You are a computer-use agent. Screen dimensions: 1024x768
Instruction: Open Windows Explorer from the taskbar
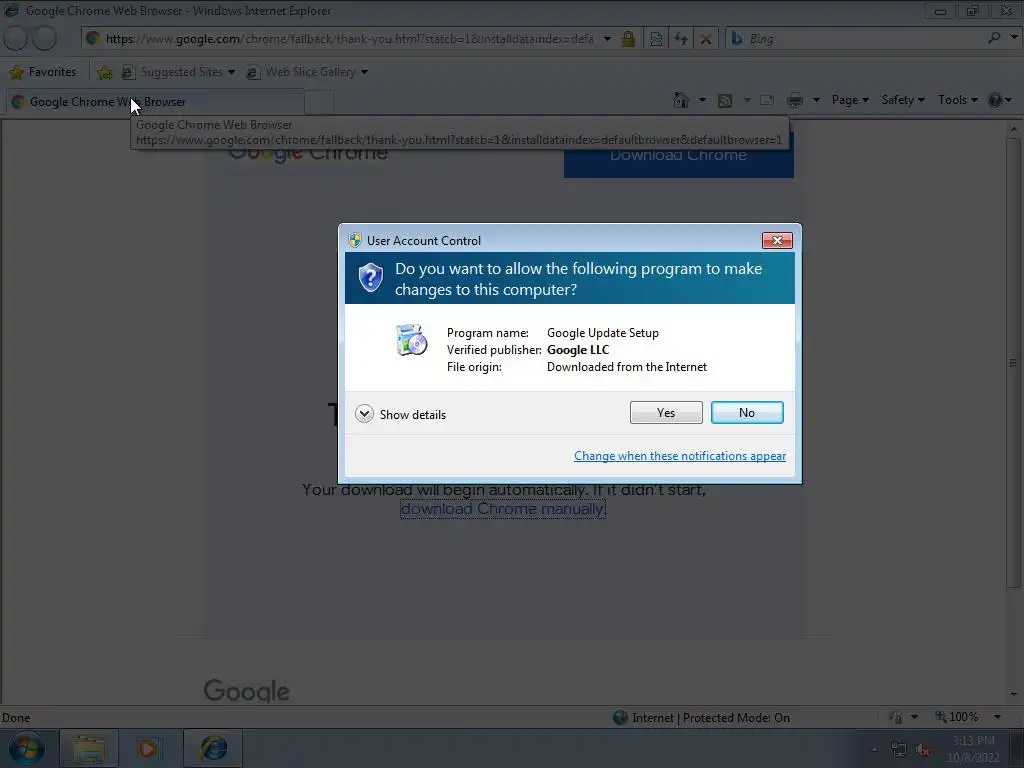tap(89, 748)
